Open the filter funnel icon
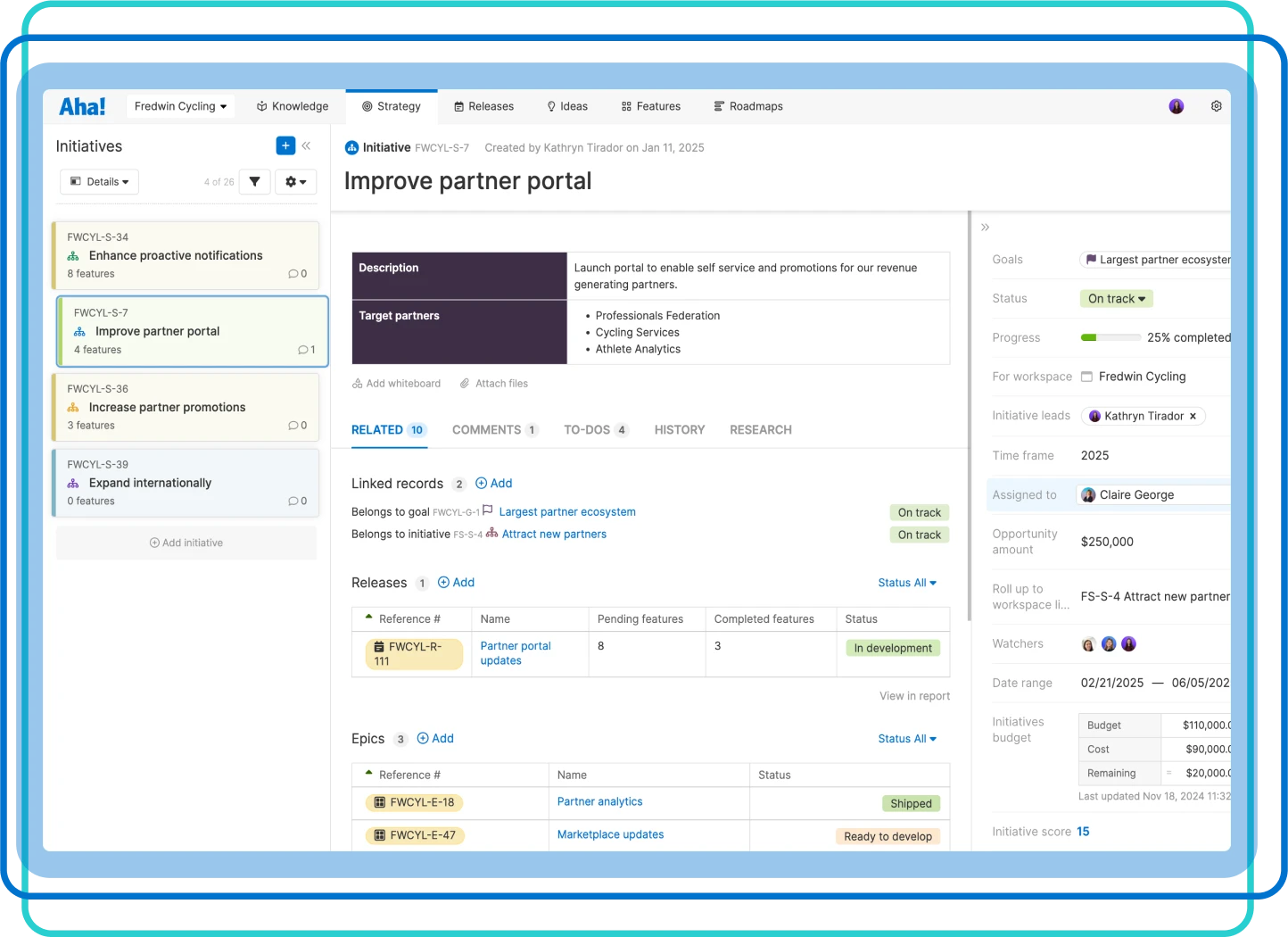Image resolution: width=1288 pixels, height=937 pixels. click(x=254, y=182)
